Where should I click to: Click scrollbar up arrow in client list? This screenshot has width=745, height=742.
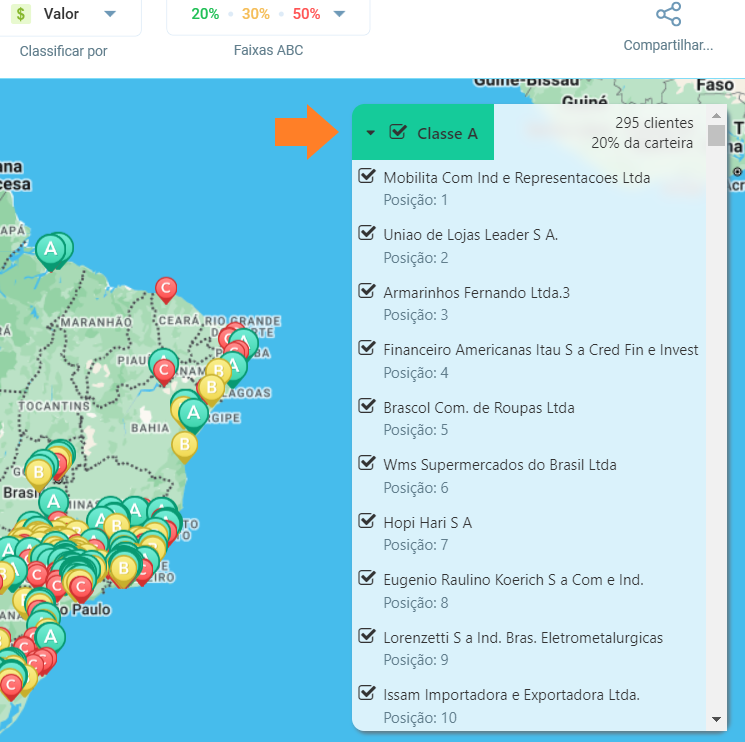point(716,115)
